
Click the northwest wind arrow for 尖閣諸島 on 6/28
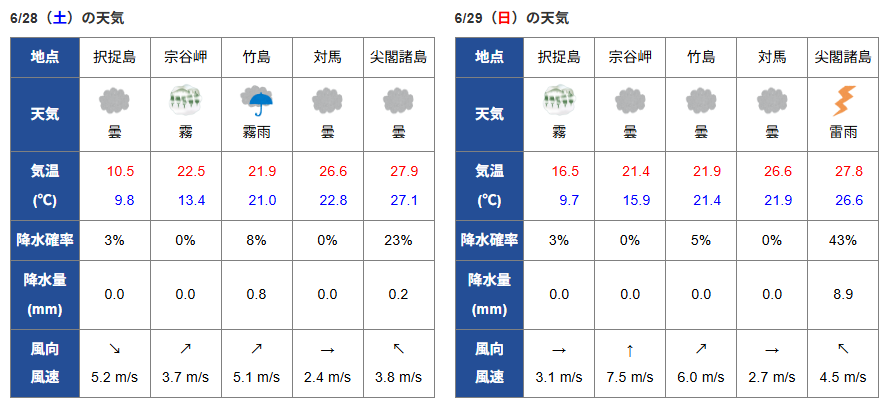pyautogui.click(x=398, y=349)
